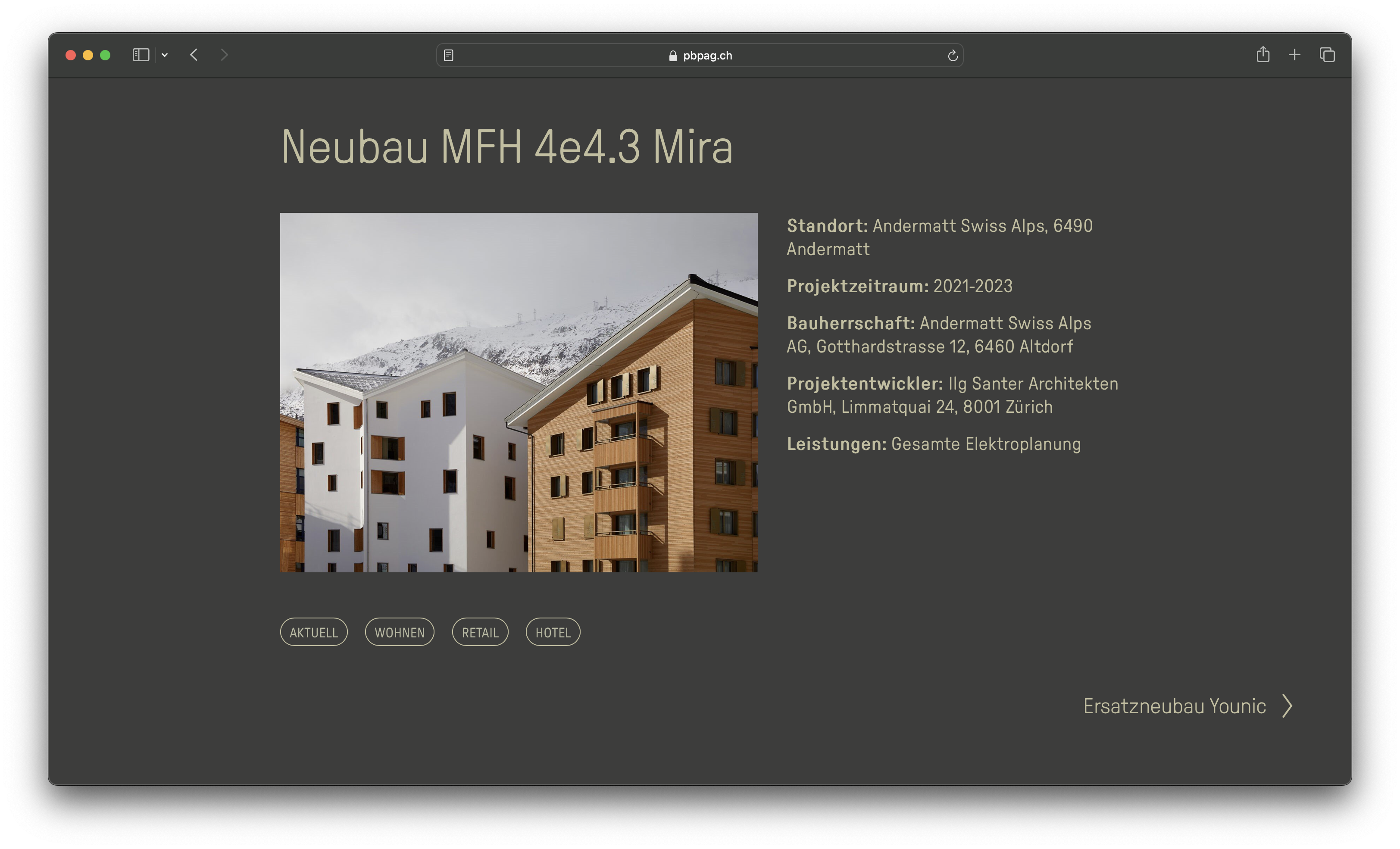Select the RETAIL filter tag
Image resolution: width=1400 pixels, height=849 pixels.
(x=480, y=633)
